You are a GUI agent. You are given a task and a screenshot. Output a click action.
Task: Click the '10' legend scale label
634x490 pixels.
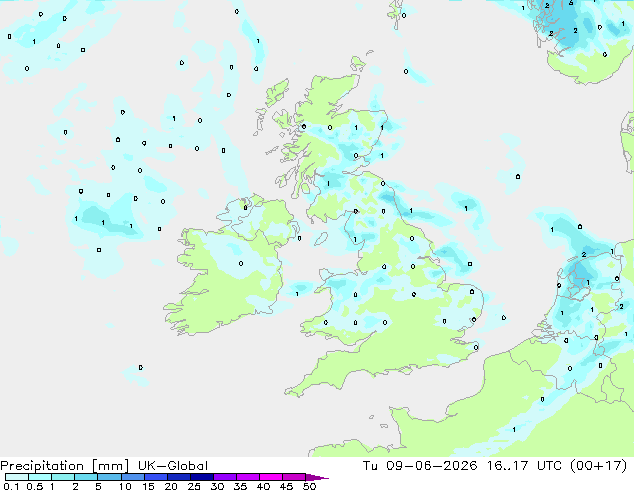tap(125, 486)
